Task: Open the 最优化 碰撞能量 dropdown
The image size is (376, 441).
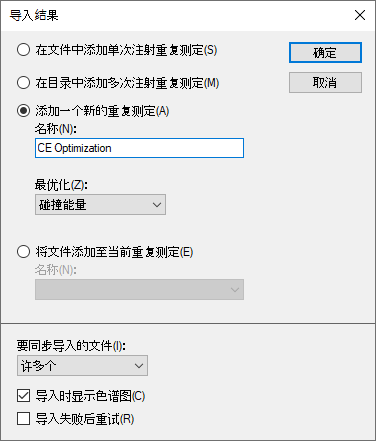Action: (x=100, y=205)
